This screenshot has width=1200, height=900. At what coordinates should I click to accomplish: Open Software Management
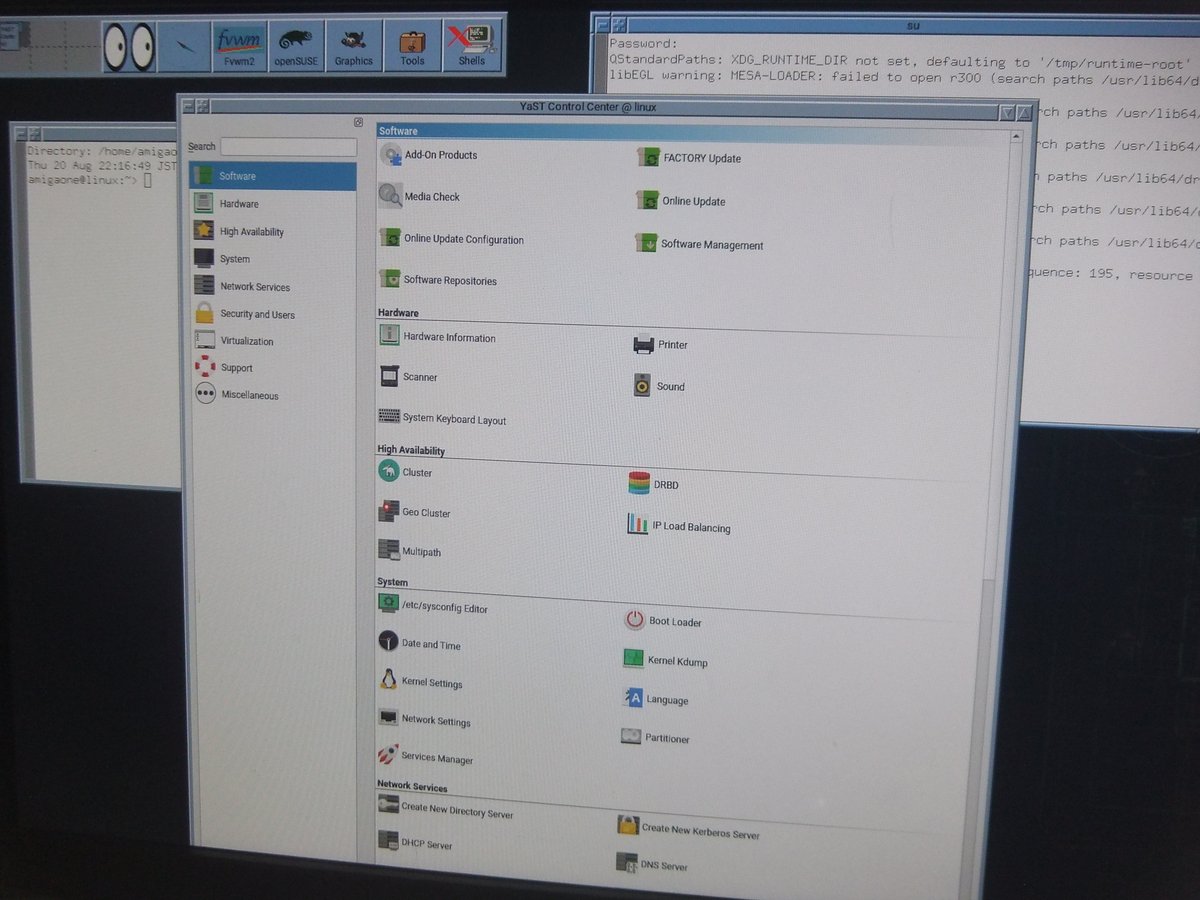(x=699, y=244)
